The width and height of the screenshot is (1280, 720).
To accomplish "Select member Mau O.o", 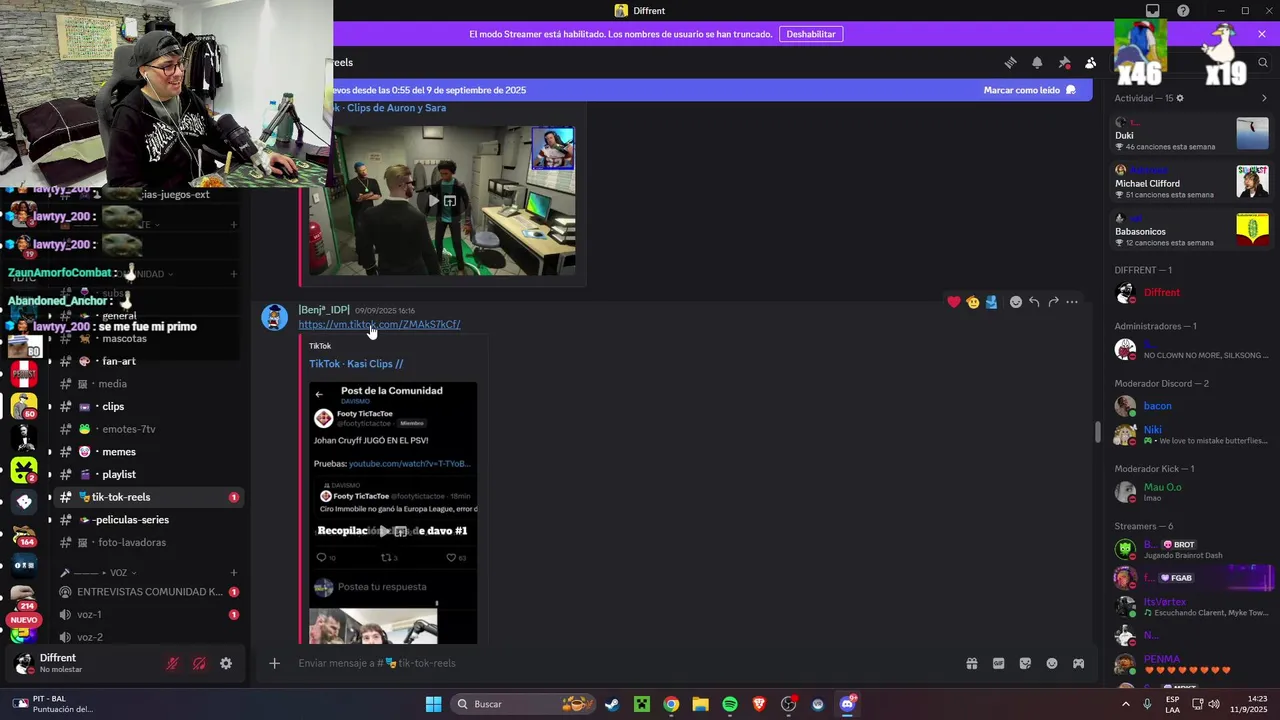I will (x=1192, y=492).
